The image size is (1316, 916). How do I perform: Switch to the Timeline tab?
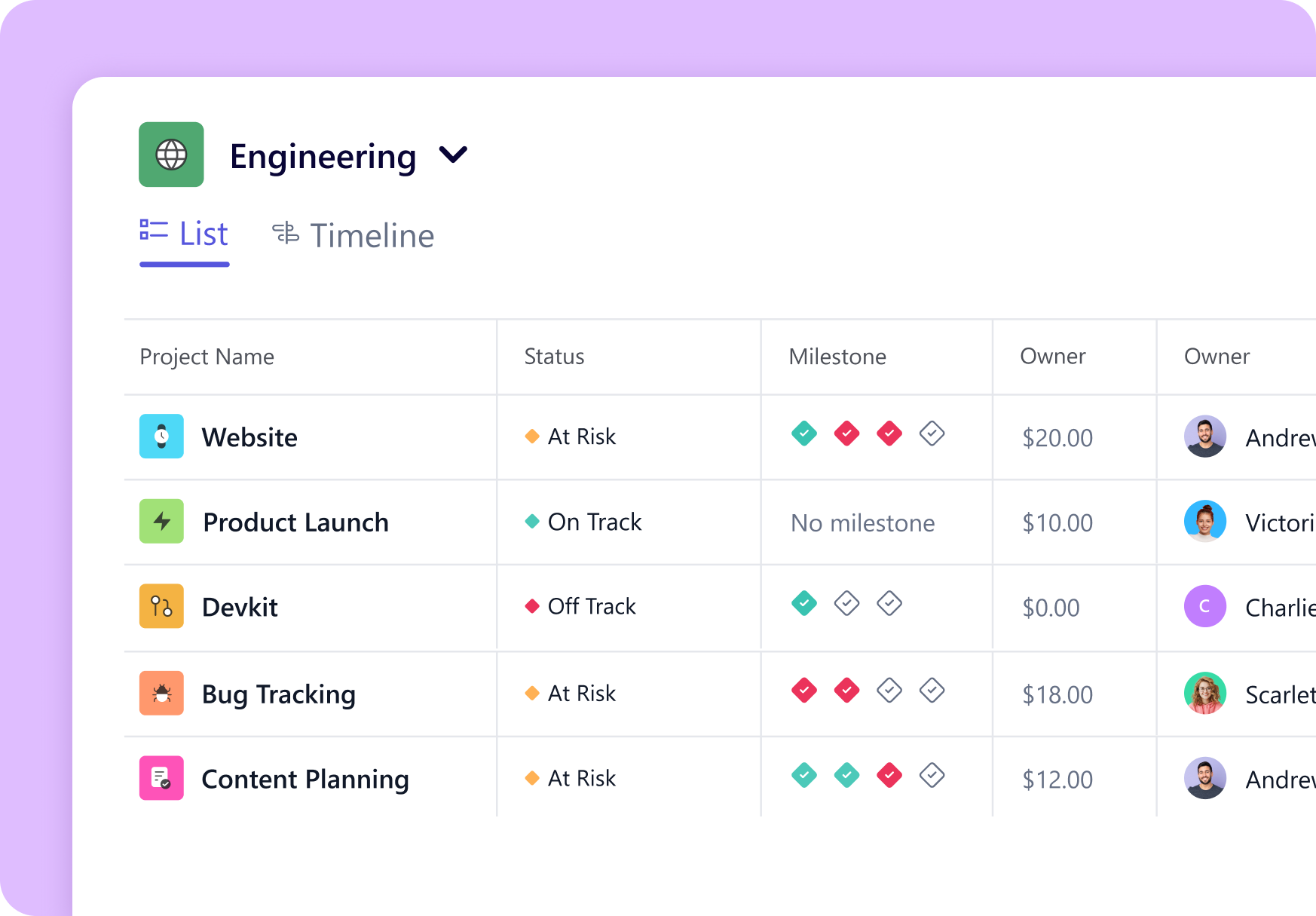(x=353, y=236)
